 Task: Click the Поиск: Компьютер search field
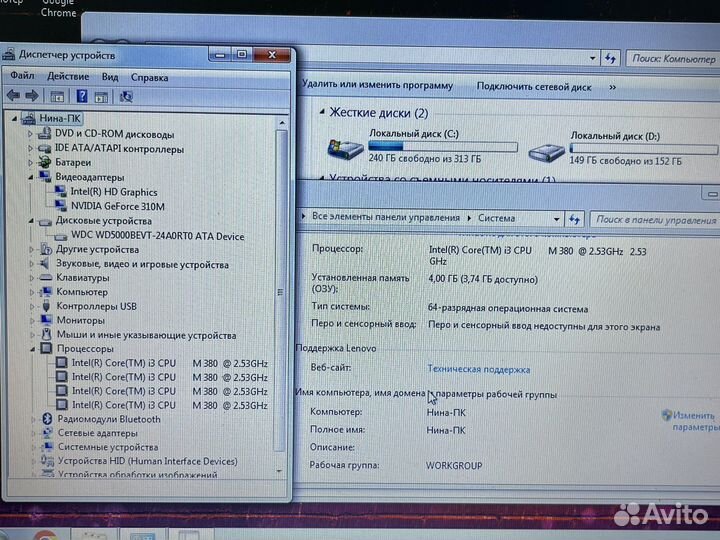pos(673,59)
